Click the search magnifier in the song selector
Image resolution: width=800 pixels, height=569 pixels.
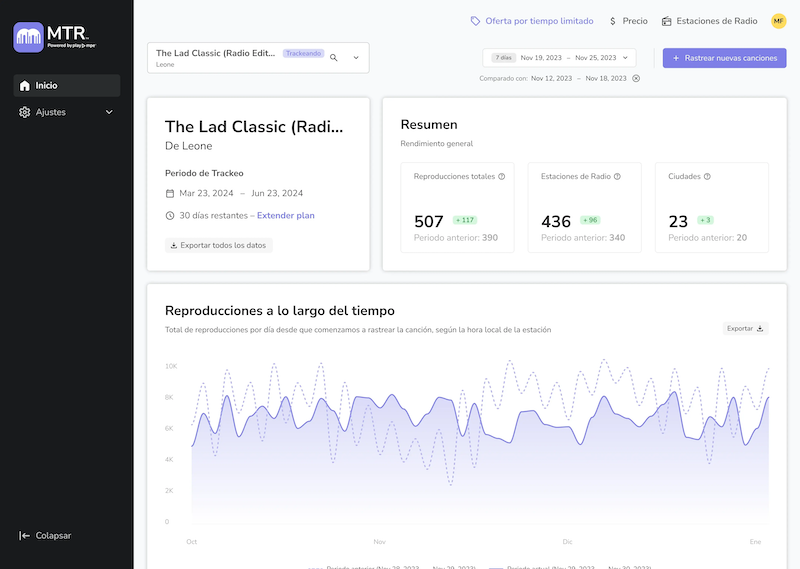coord(334,58)
